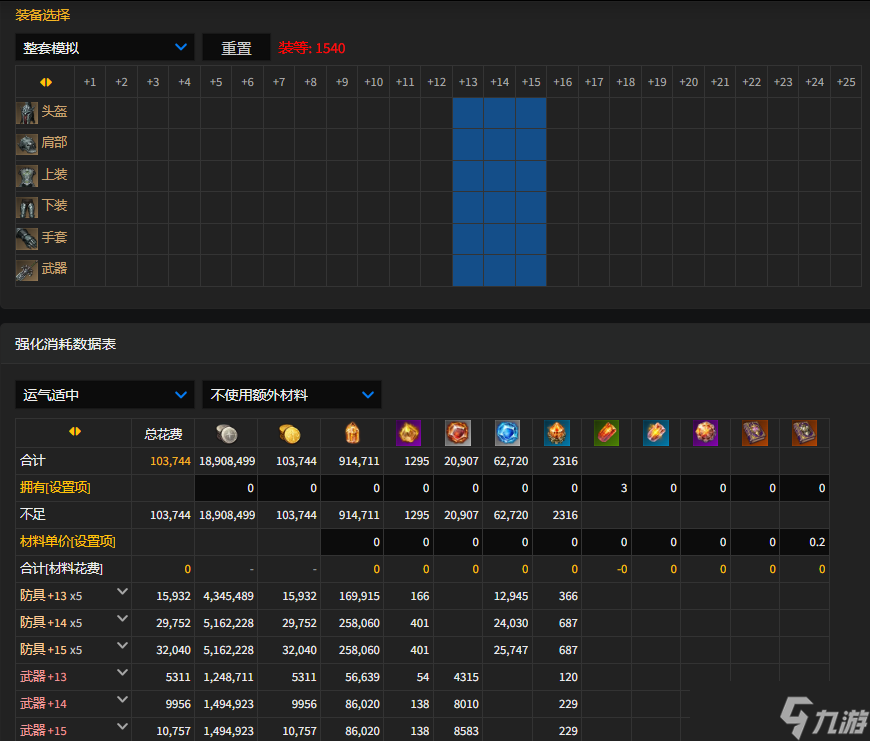Edit owned silver amount field
The height and width of the screenshot is (741, 870).
point(226,488)
